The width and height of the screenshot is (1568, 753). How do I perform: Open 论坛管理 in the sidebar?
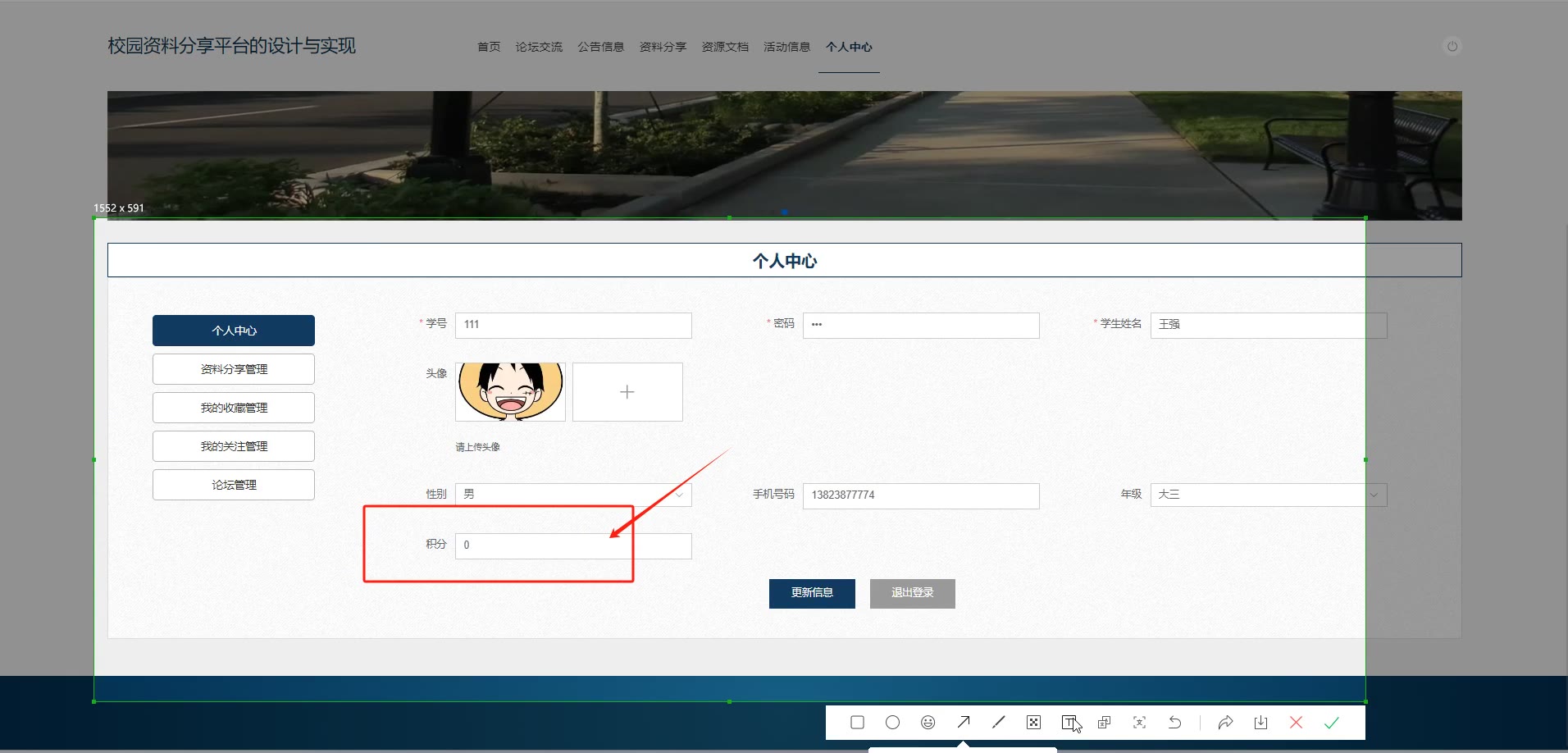pos(234,485)
